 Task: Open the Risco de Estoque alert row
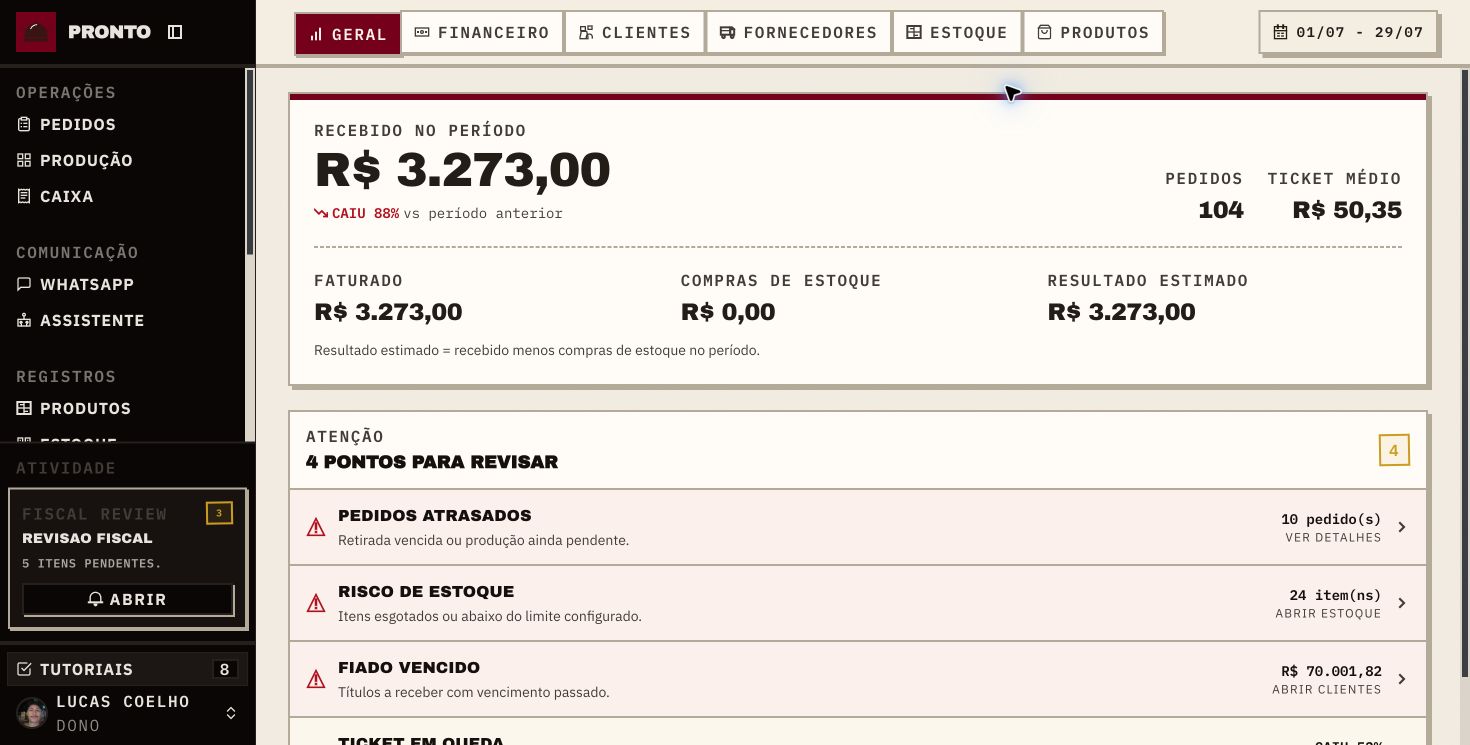[x=858, y=603]
